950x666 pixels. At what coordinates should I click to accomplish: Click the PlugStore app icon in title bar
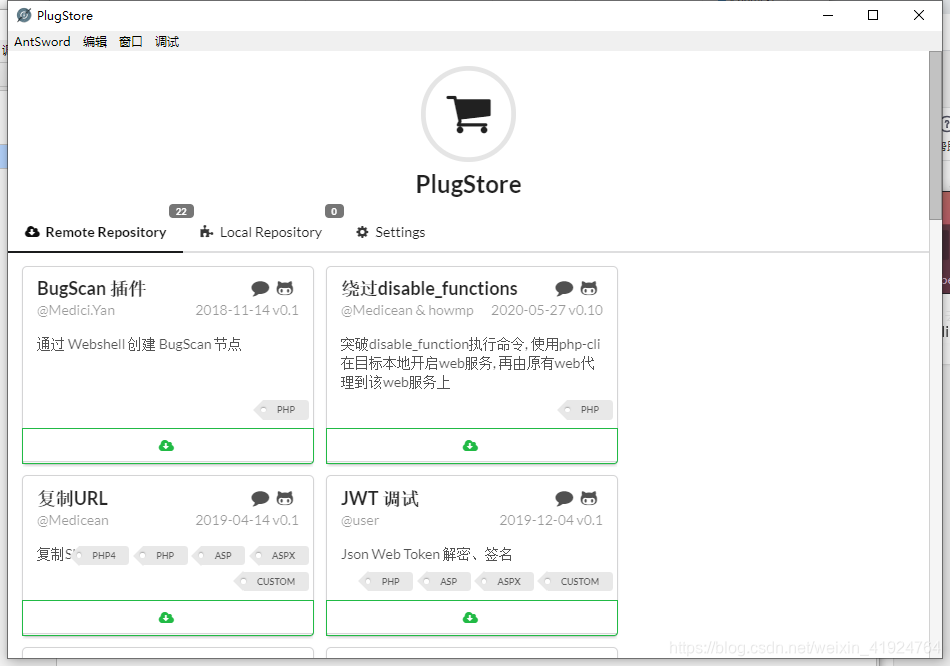[x=24, y=15]
